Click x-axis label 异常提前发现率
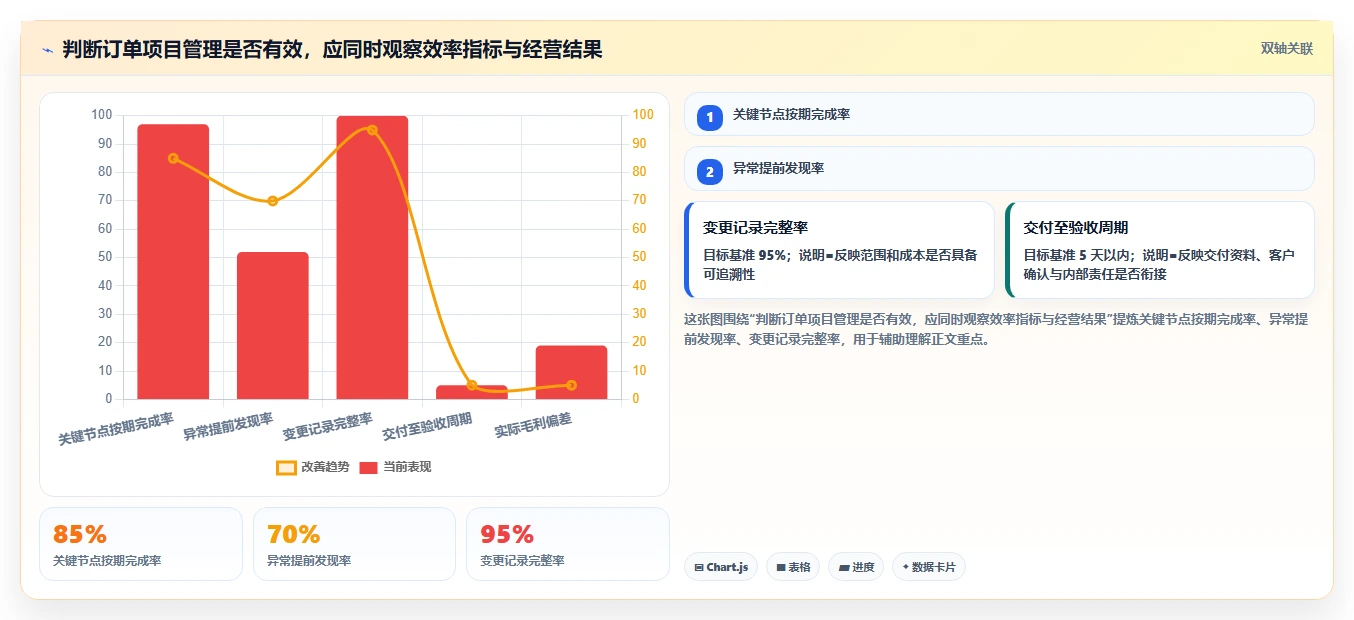This screenshot has width=1354, height=620. click(228, 427)
